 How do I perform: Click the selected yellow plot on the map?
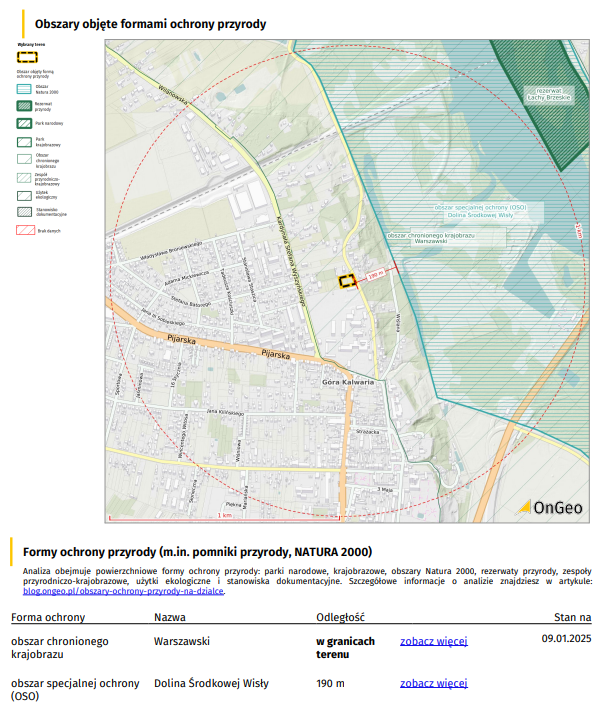coord(346,282)
